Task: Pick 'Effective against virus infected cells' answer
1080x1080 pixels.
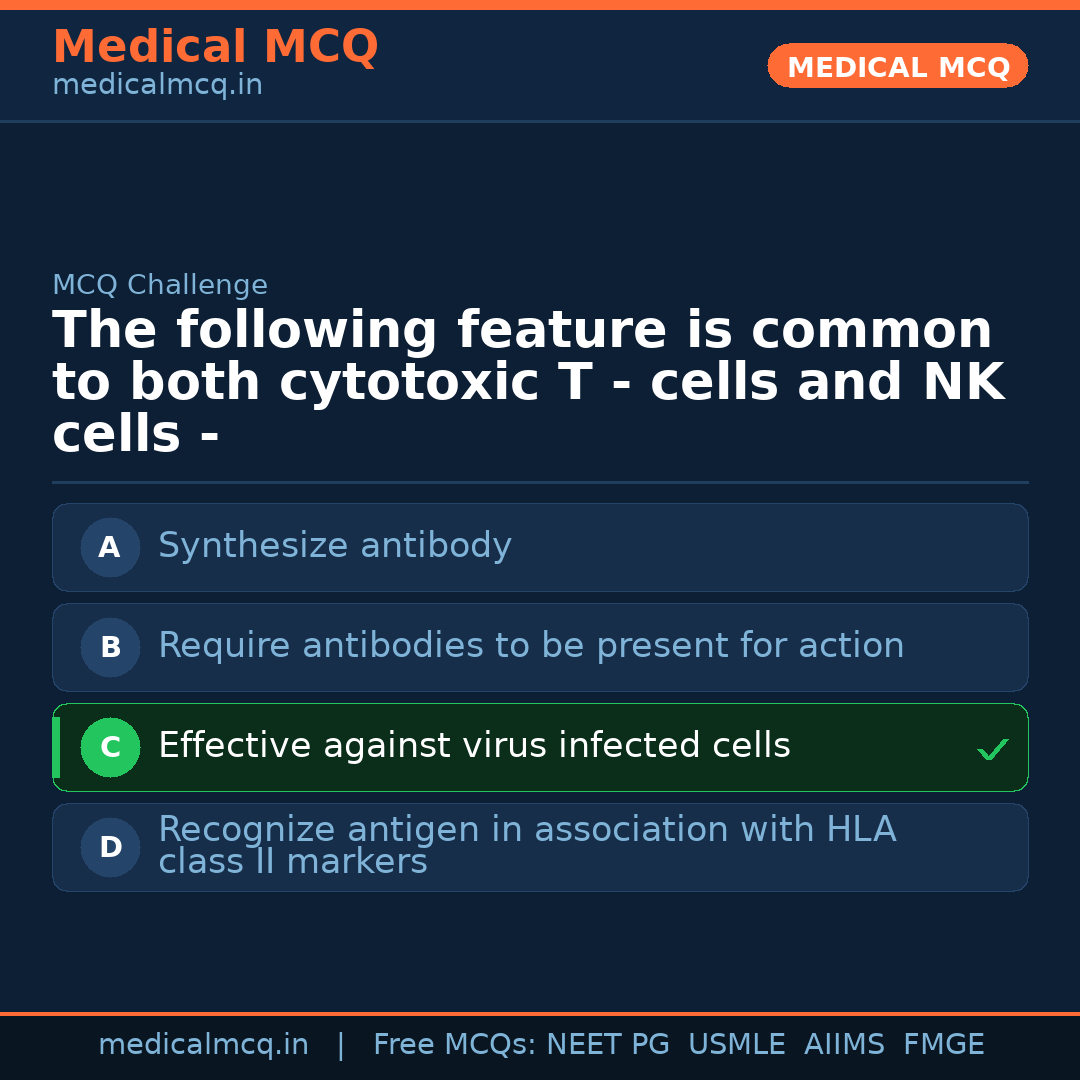Action: [474, 746]
